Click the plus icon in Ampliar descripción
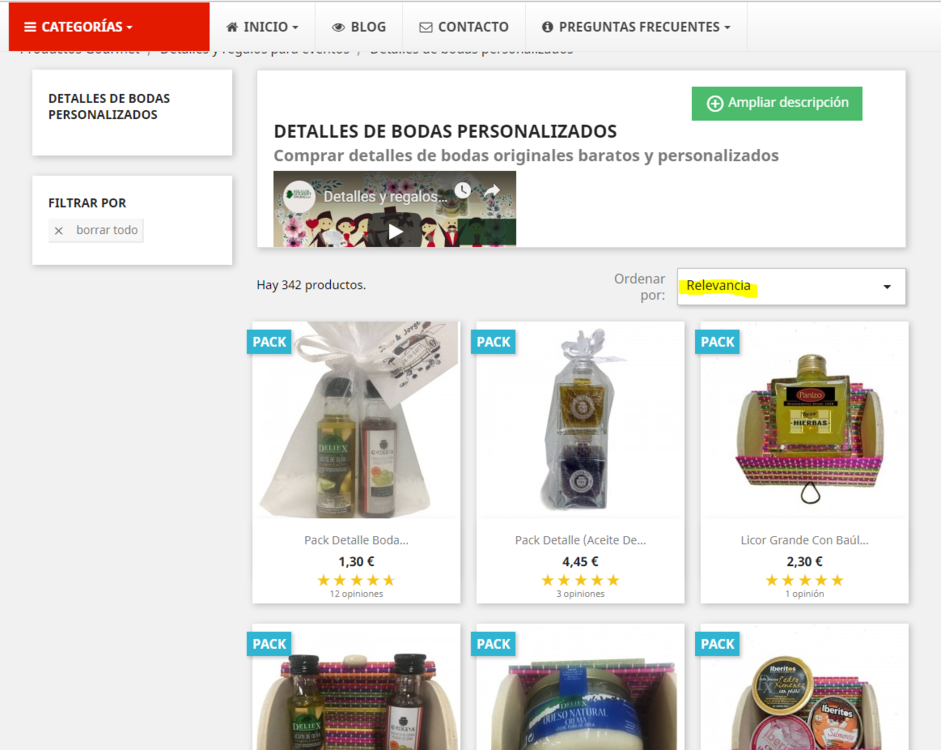941x750 pixels. point(714,103)
